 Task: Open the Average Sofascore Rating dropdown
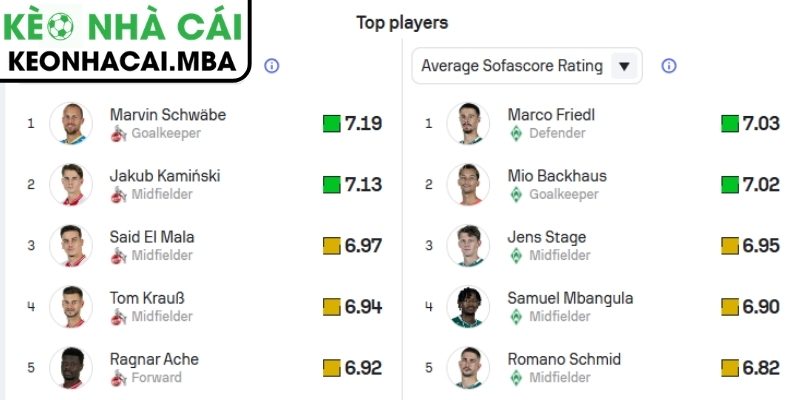[512, 66]
